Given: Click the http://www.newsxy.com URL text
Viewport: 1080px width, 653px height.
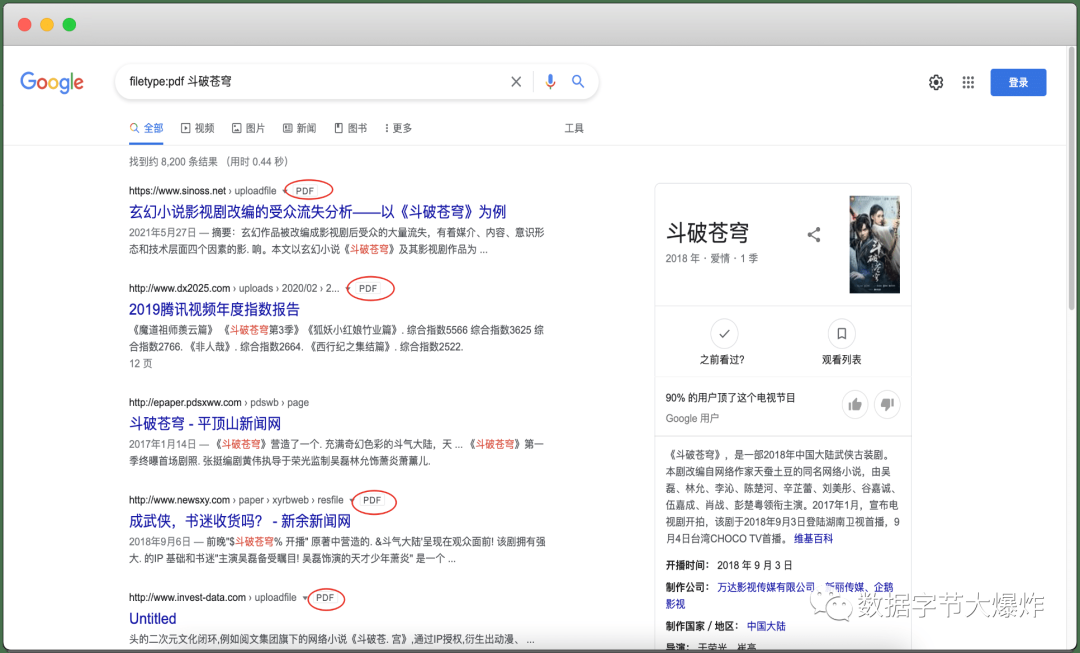Looking at the screenshot, I should pyautogui.click(x=180, y=500).
